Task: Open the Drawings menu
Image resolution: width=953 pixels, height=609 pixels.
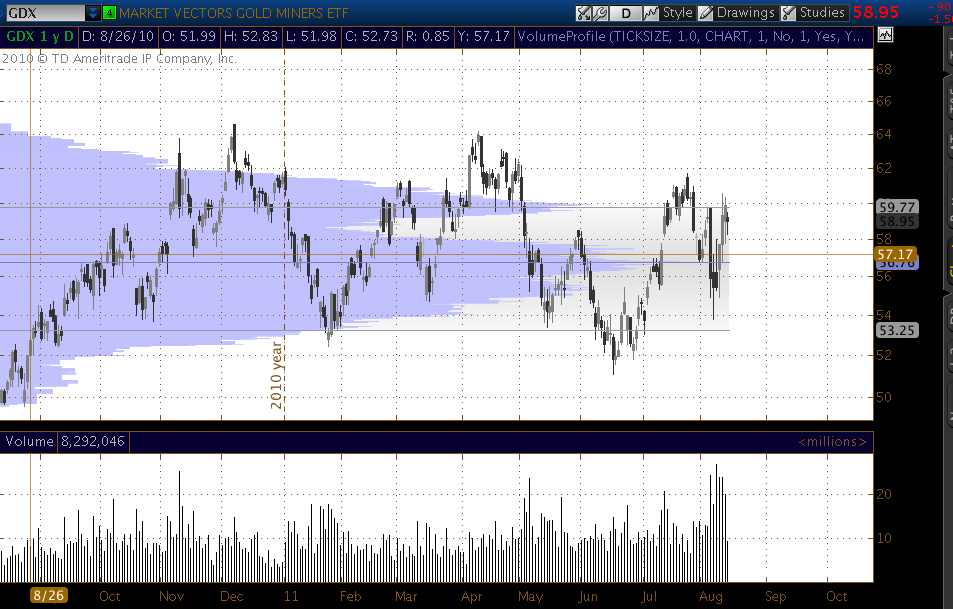Action: 737,14
